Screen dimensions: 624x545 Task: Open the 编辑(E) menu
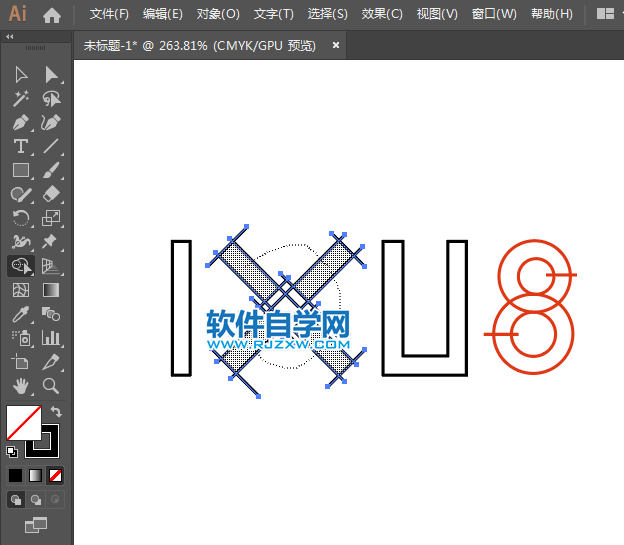tap(162, 14)
